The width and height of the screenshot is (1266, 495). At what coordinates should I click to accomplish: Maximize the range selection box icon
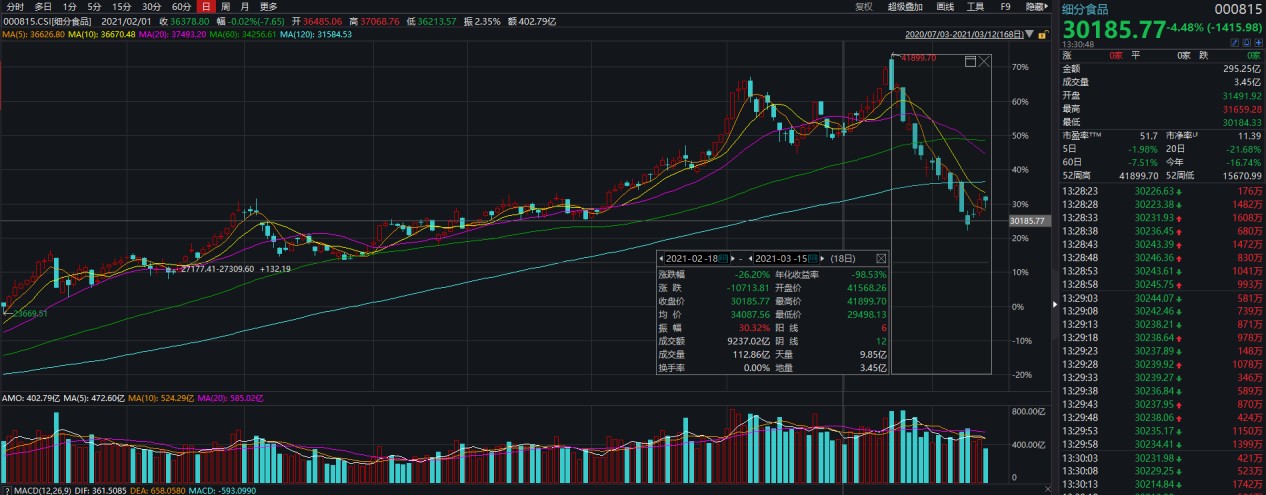click(969, 61)
